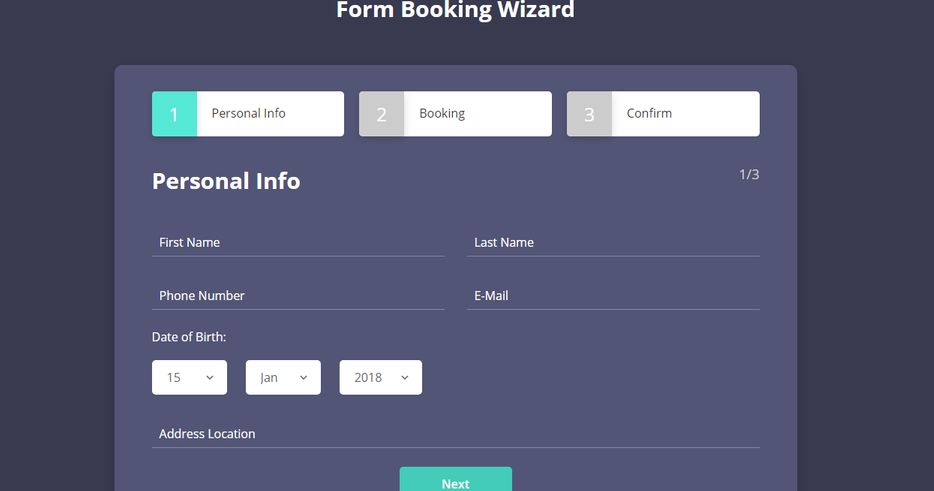The height and width of the screenshot is (491, 934).
Task: Click the Date of Birth label
Action: [x=189, y=337]
